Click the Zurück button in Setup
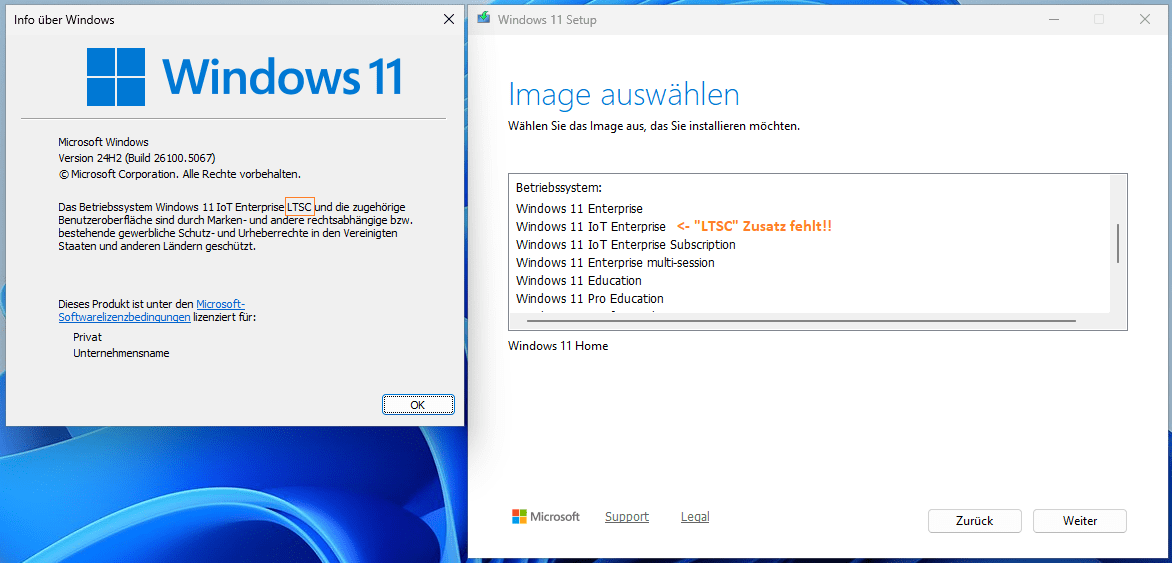Image resolution: width=1172 pixels, height=563 pixels. click(x=974, y=520)
